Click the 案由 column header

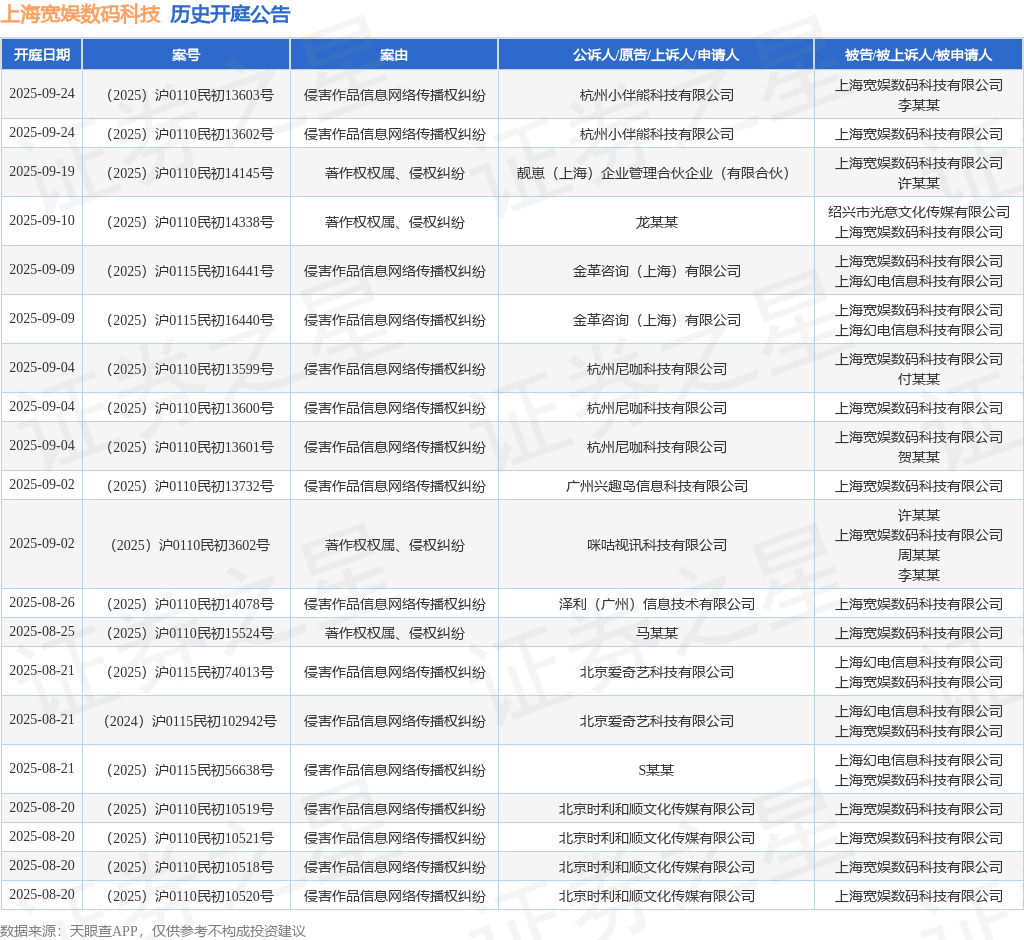click(394, 55)
